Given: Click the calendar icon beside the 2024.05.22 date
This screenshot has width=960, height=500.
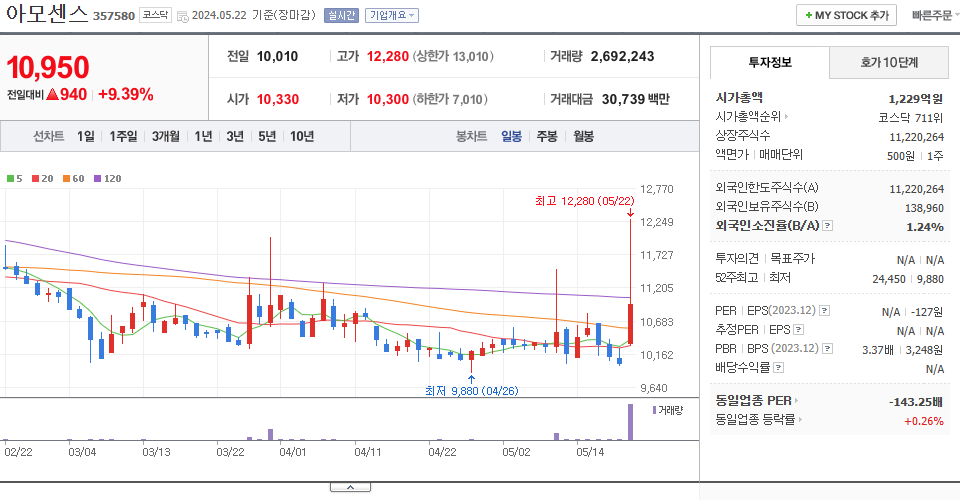Looking at the screenshot, I should (182, 16).
